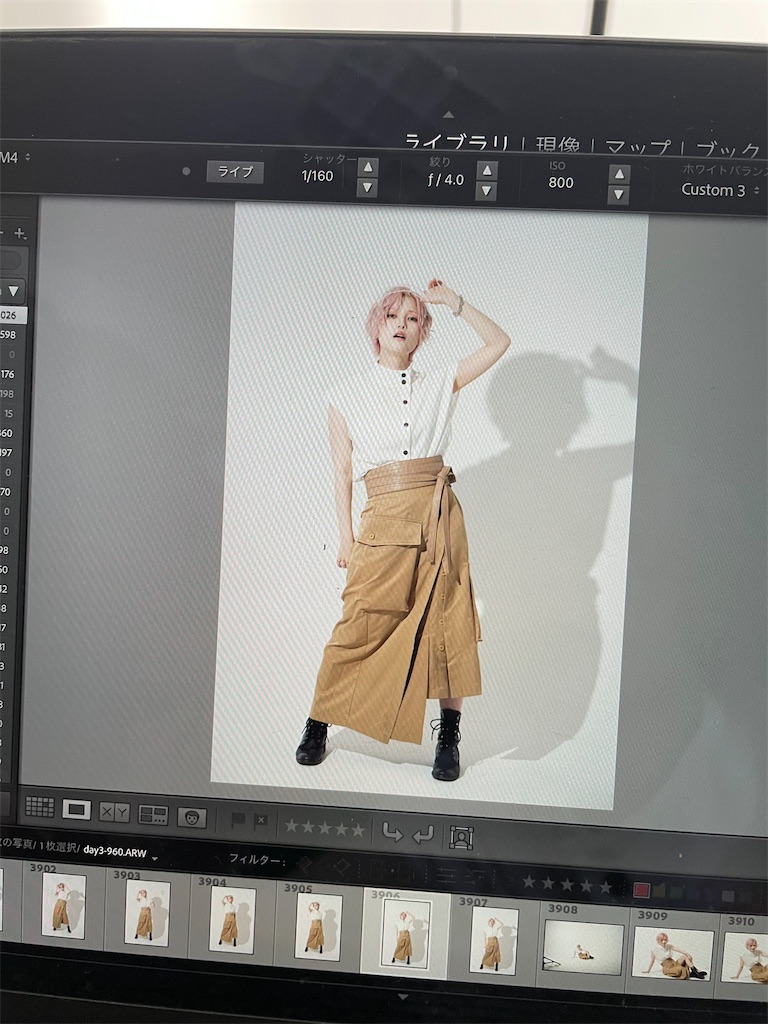Flag photo as rejected
Image resolution: width=768 pixels, height=1024 pixels.
click(x=260, y=822)
